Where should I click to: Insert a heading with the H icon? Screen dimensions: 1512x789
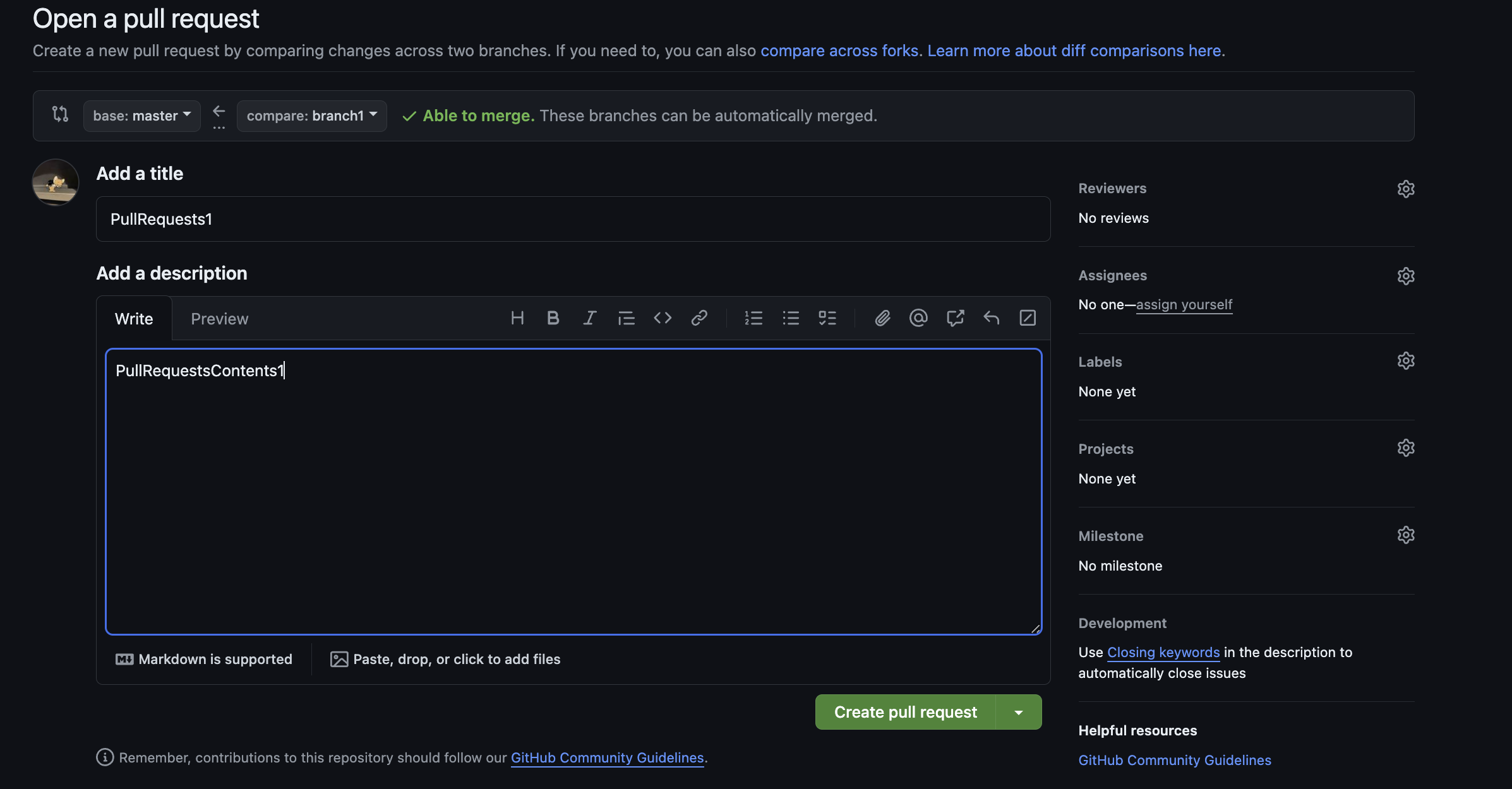pyautogui.click(x=517, y=318)
